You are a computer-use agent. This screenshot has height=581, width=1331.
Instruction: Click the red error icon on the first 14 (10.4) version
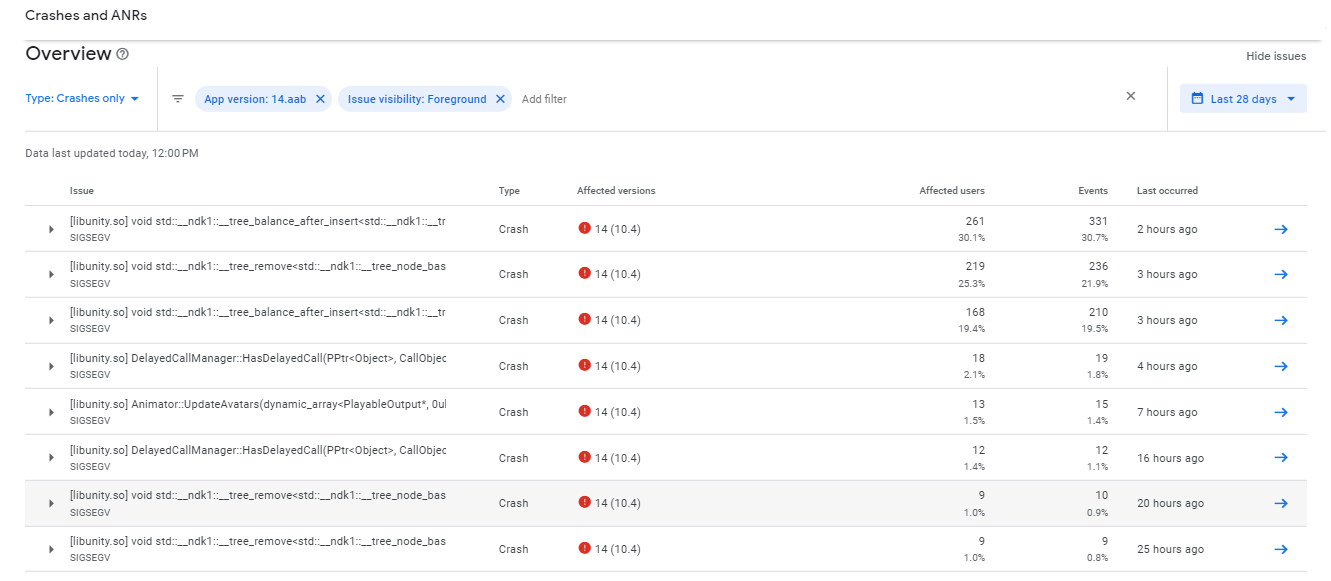(585, 228)
